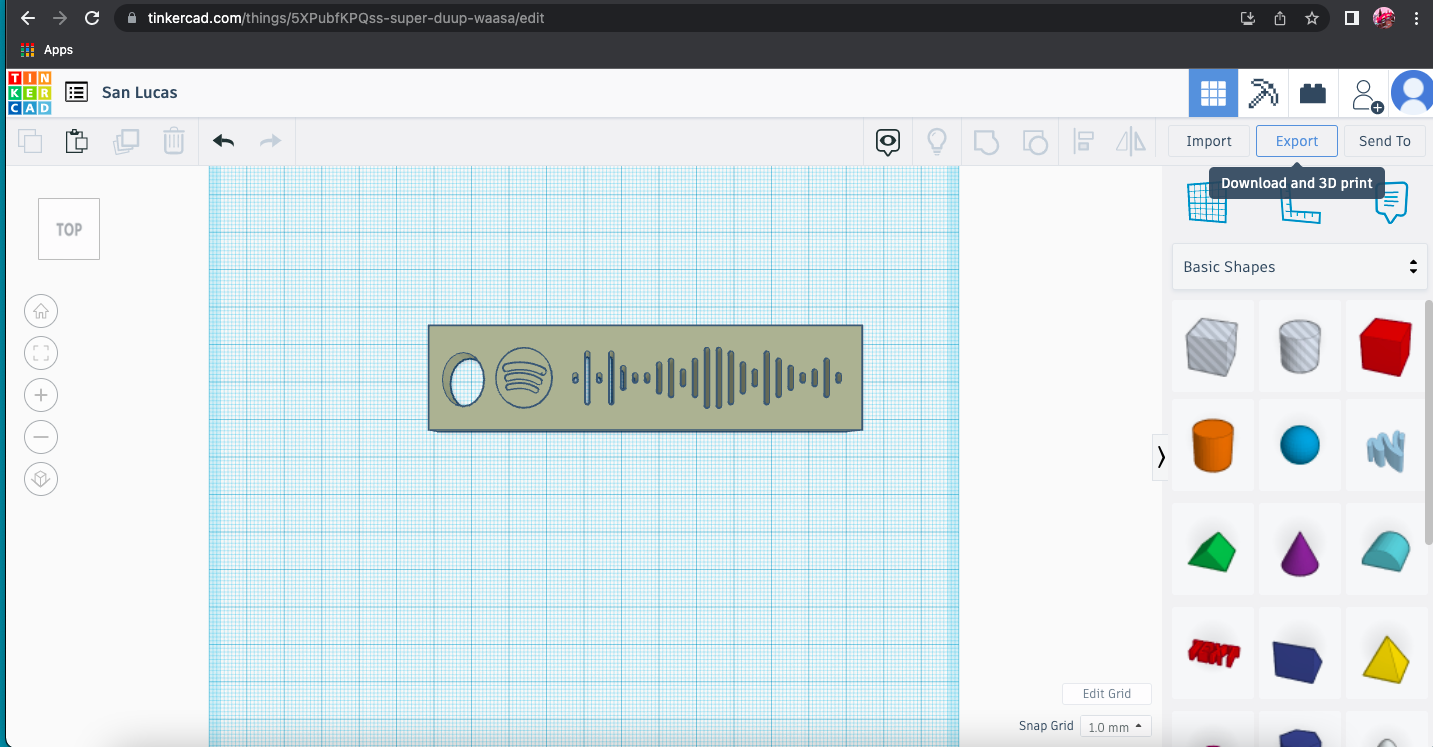
Task: Toggle the browser side panel icon
Action: [1351, 18]
